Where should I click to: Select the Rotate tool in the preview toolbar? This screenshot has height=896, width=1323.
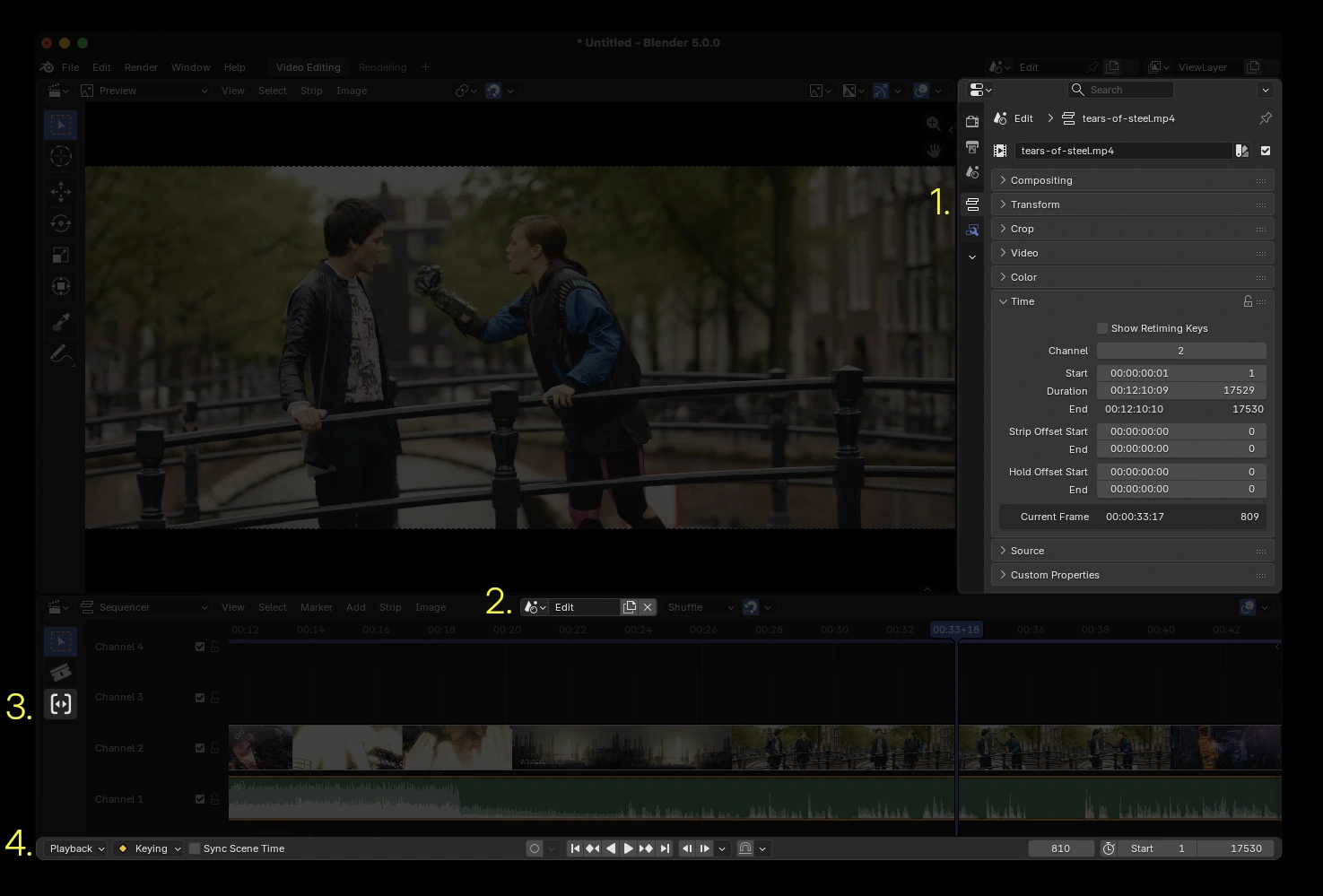click(x=60, y=223)
